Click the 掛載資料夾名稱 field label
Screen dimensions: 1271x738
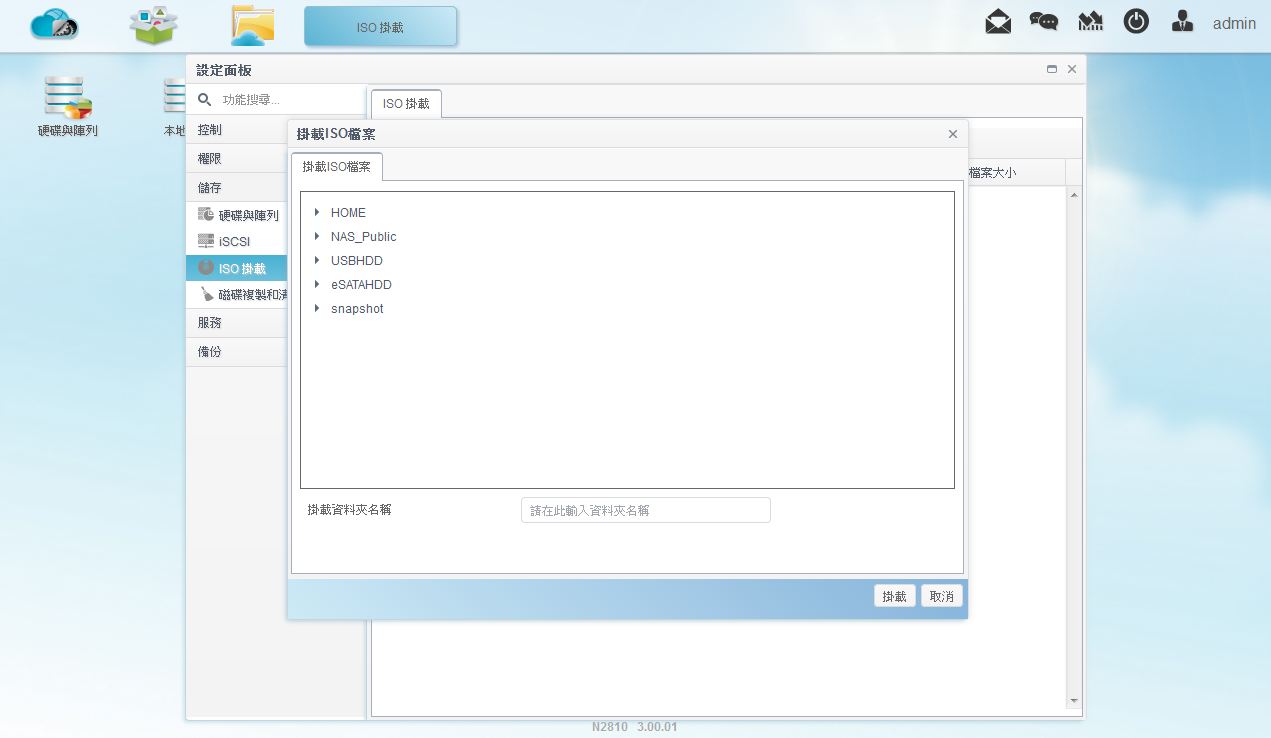(x=349, y=510)
